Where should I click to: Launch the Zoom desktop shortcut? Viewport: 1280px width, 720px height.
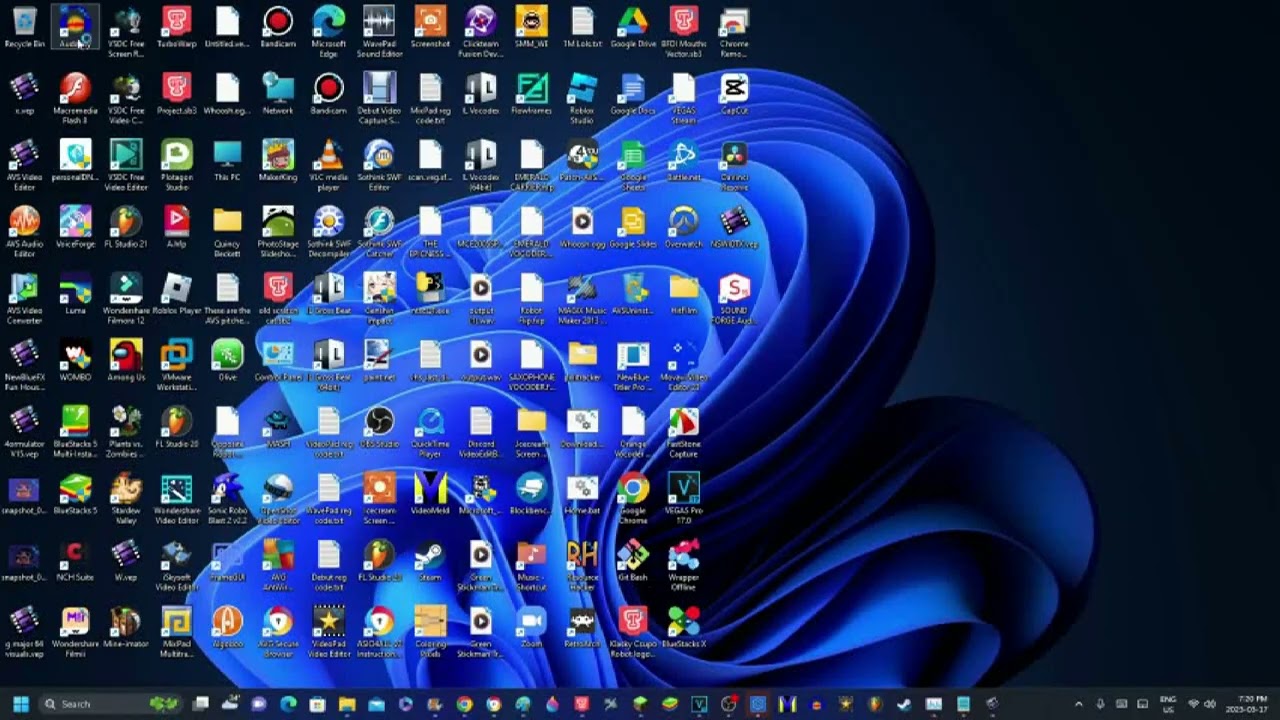[531, 627]
